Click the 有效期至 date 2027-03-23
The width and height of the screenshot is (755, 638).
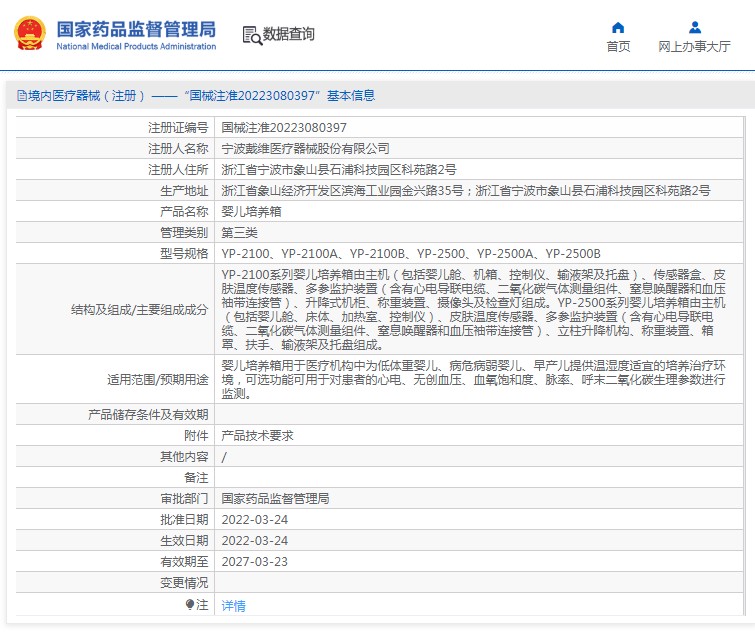[255, 561]
